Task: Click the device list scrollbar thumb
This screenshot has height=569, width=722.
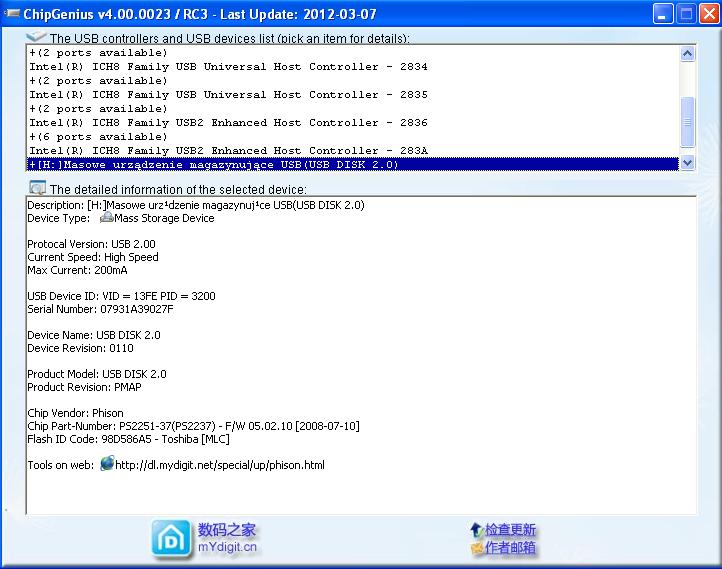Action: [687, 122]
